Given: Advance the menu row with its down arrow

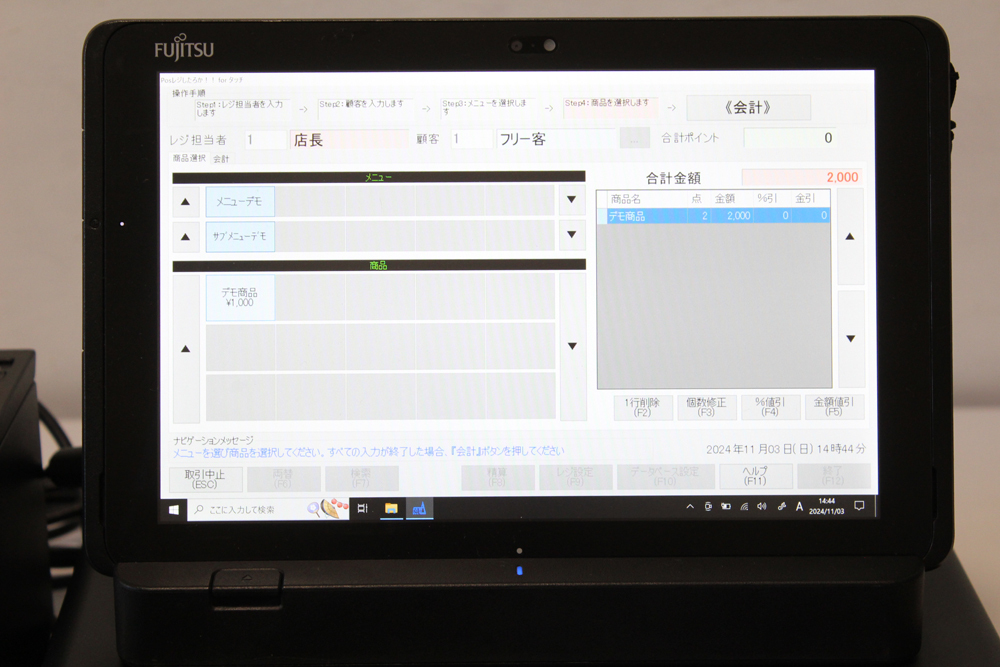Looking at the screenshot, I should coord(571,200).
